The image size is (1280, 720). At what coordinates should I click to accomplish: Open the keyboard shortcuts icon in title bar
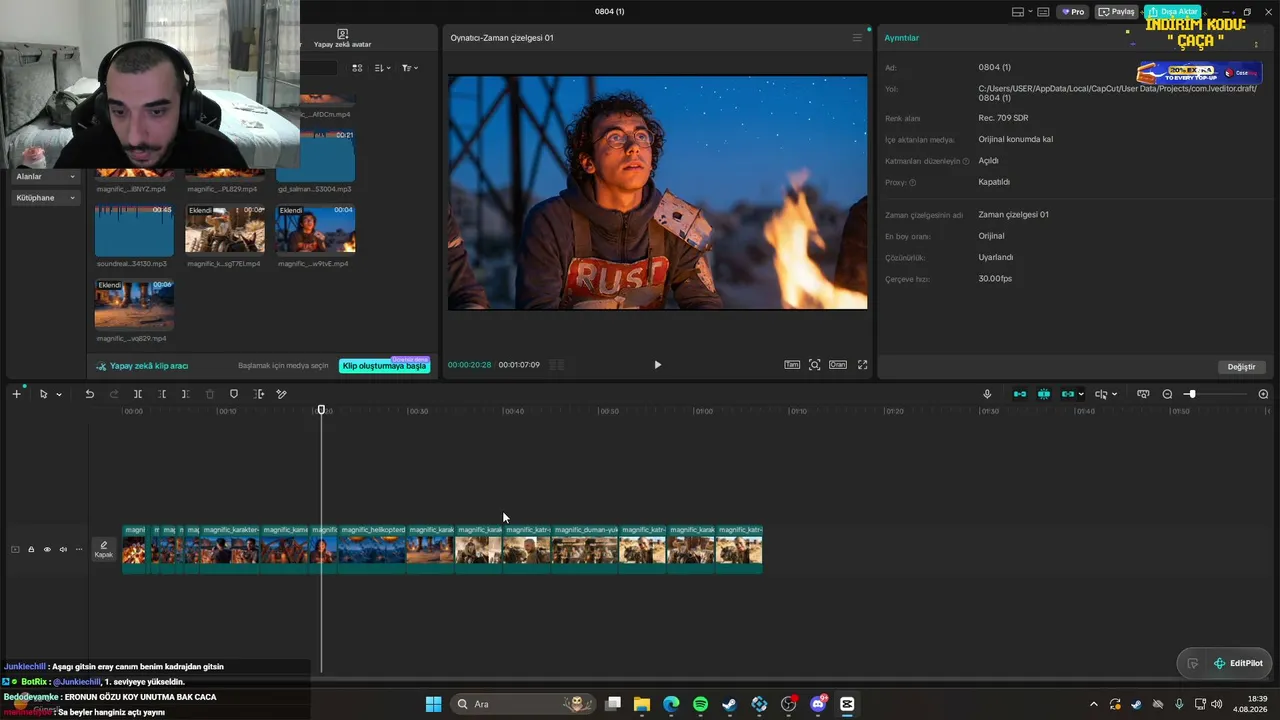point(1043,12)
